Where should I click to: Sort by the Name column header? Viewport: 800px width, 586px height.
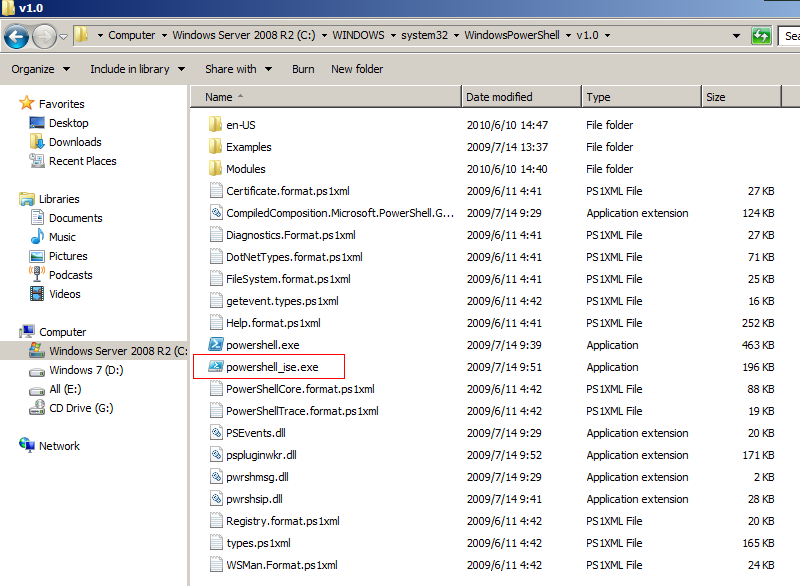coord(326,97)
